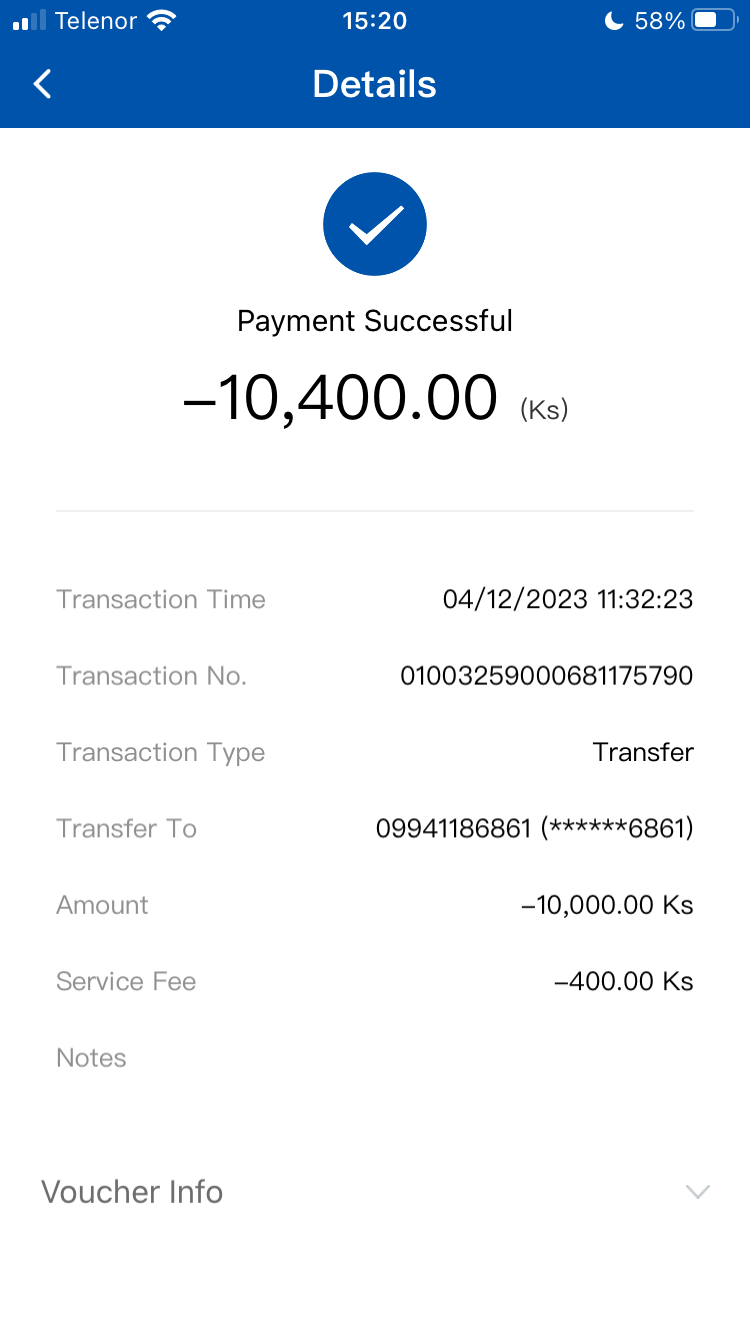Tap the −400.00 Ks service fee value
The width and height of the screenshot is (750, 1334).
pos(623,981)
